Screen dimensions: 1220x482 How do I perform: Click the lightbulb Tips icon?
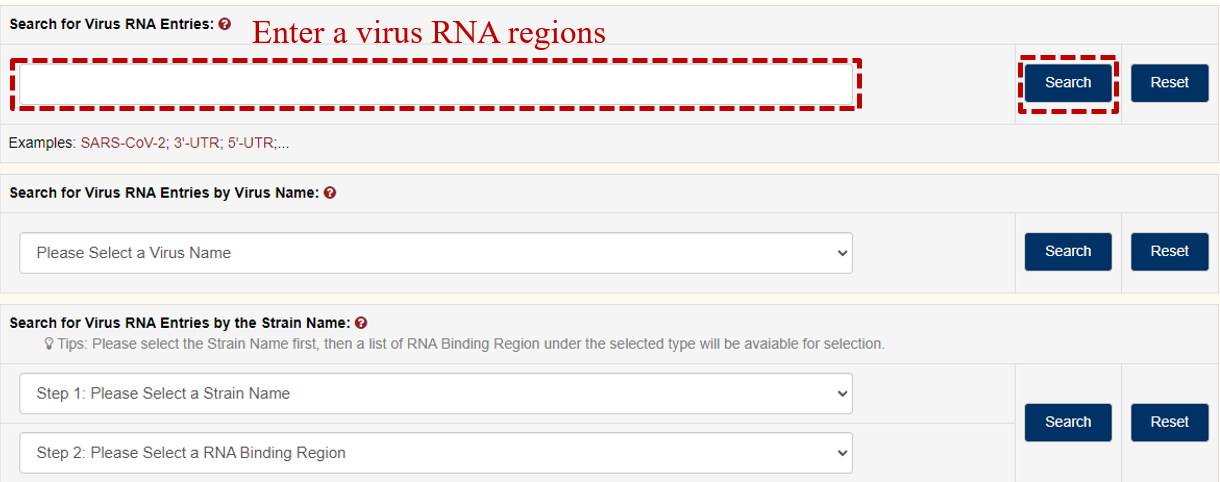pos(49,344)
